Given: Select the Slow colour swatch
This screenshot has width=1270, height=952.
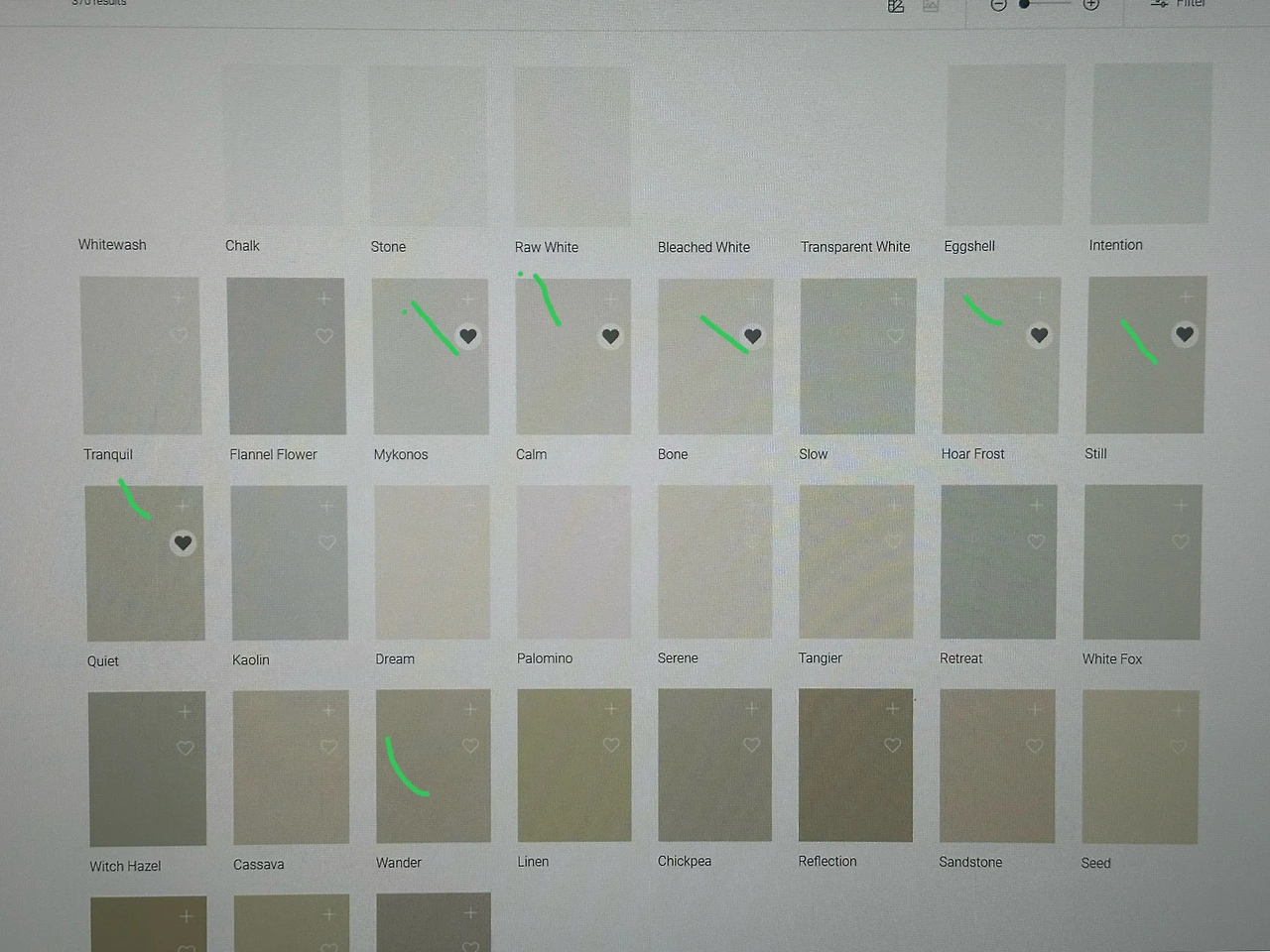Looking at the screenshot, I should point(858,356).
